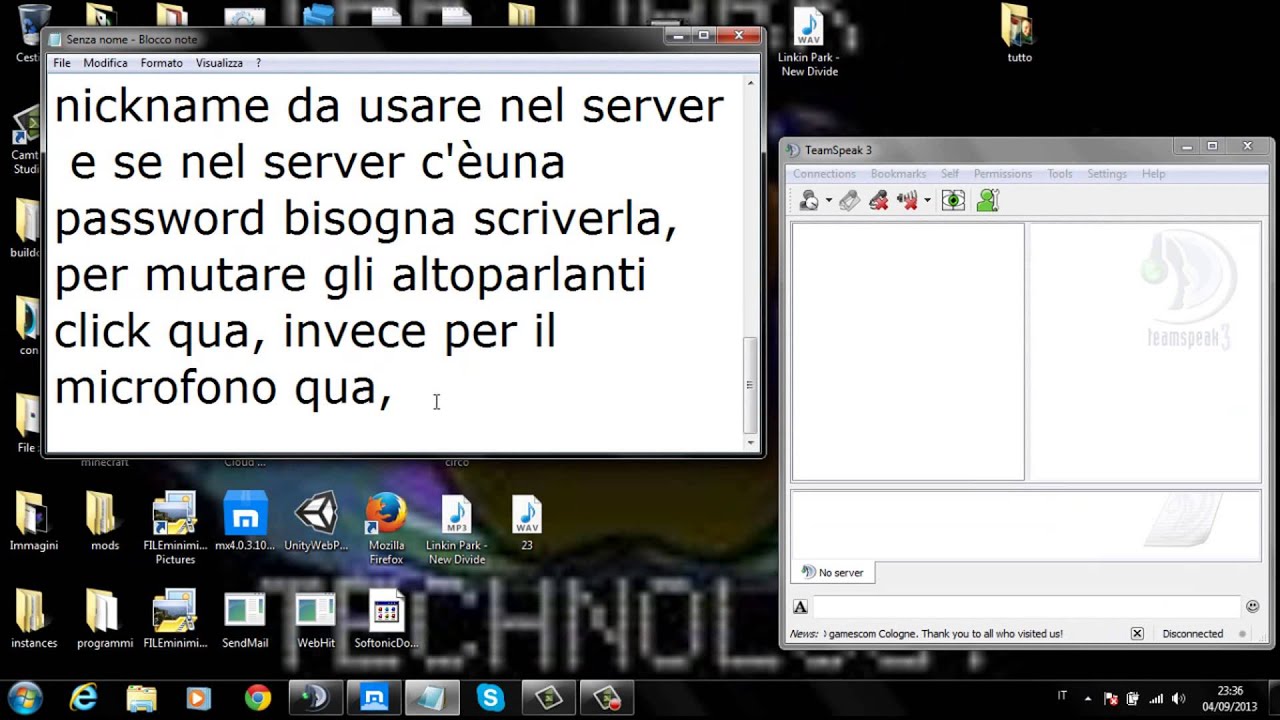This screenshot has width=1280, height=720.
Task: Open the Permissions menu in TeamSpeak
Action: click(x=1003, y=174)
